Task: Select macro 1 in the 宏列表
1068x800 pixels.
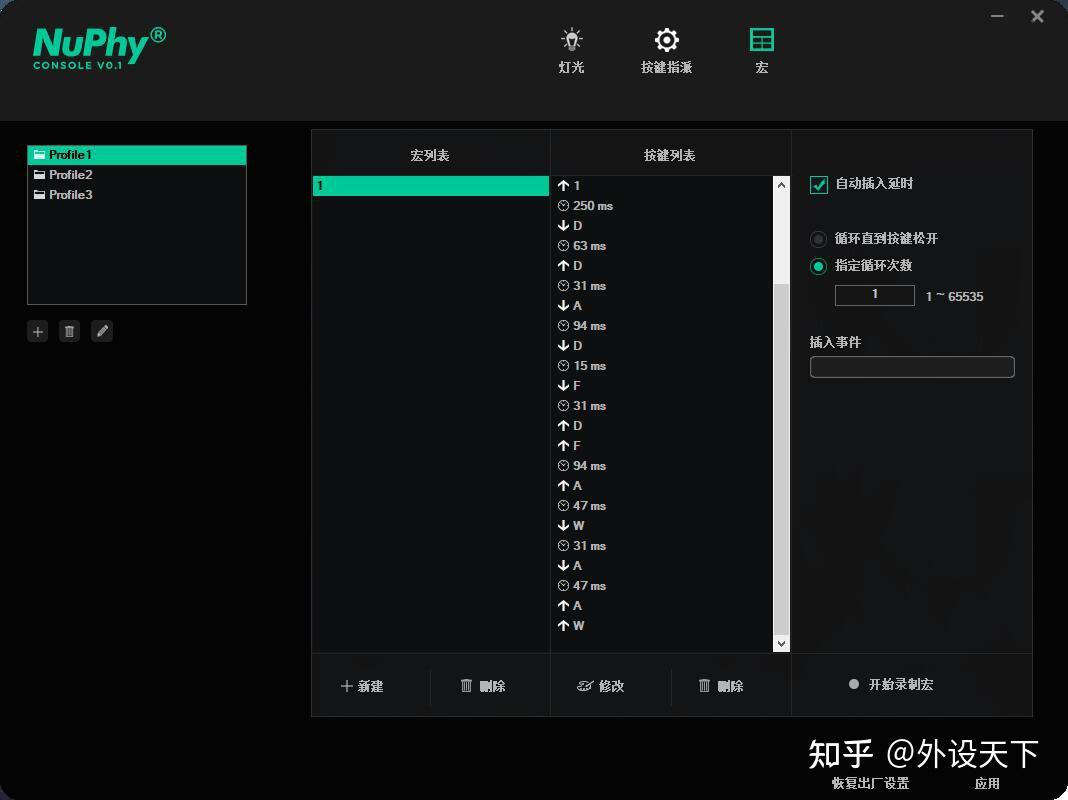Action: [x=430, y=185]
